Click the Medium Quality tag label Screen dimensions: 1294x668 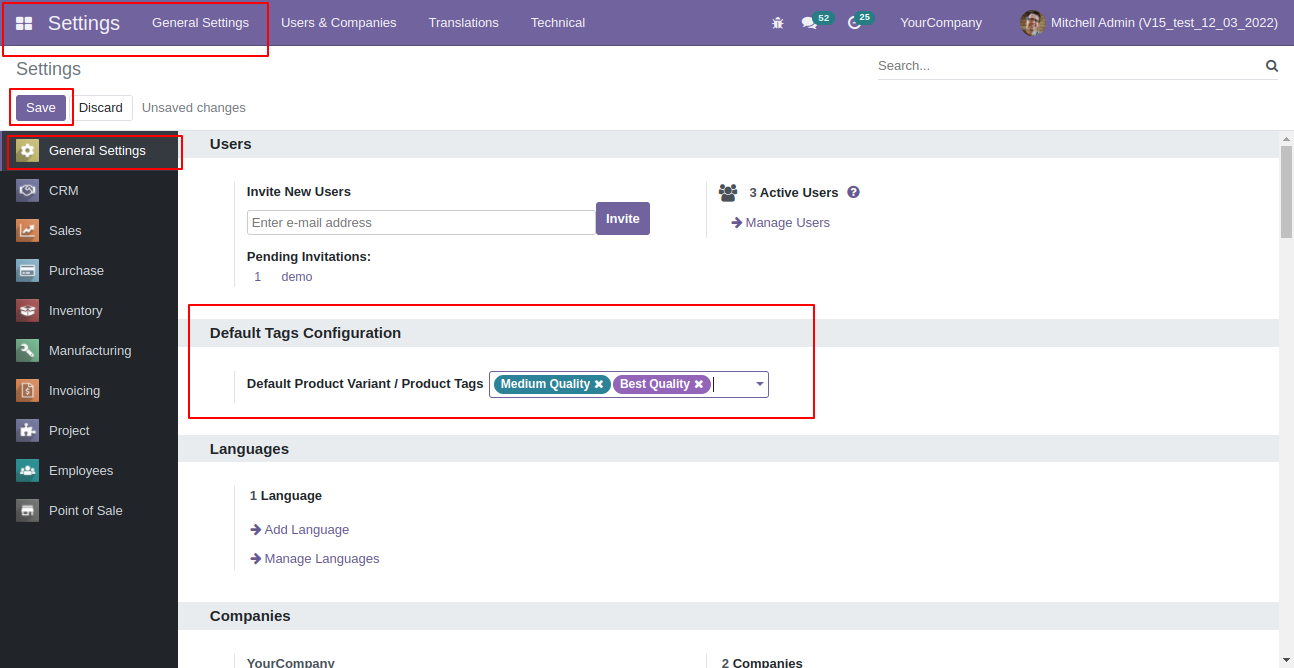pyautogui.click(x=545, y=384)
